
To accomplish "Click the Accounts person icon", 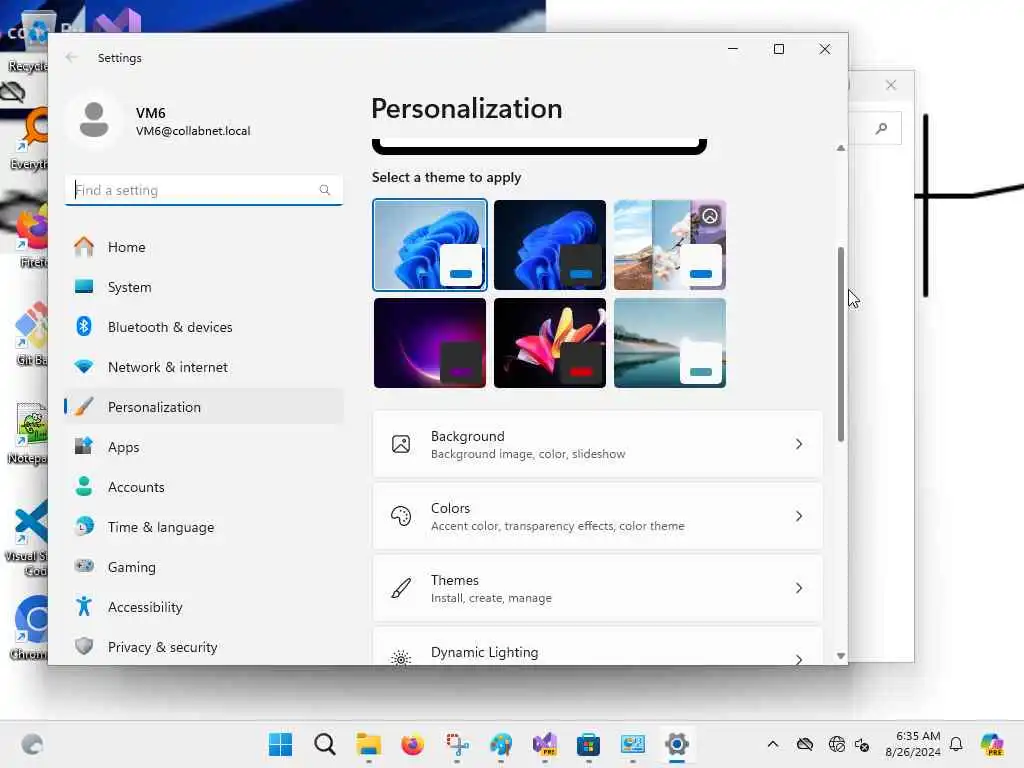I will [84, 486].
